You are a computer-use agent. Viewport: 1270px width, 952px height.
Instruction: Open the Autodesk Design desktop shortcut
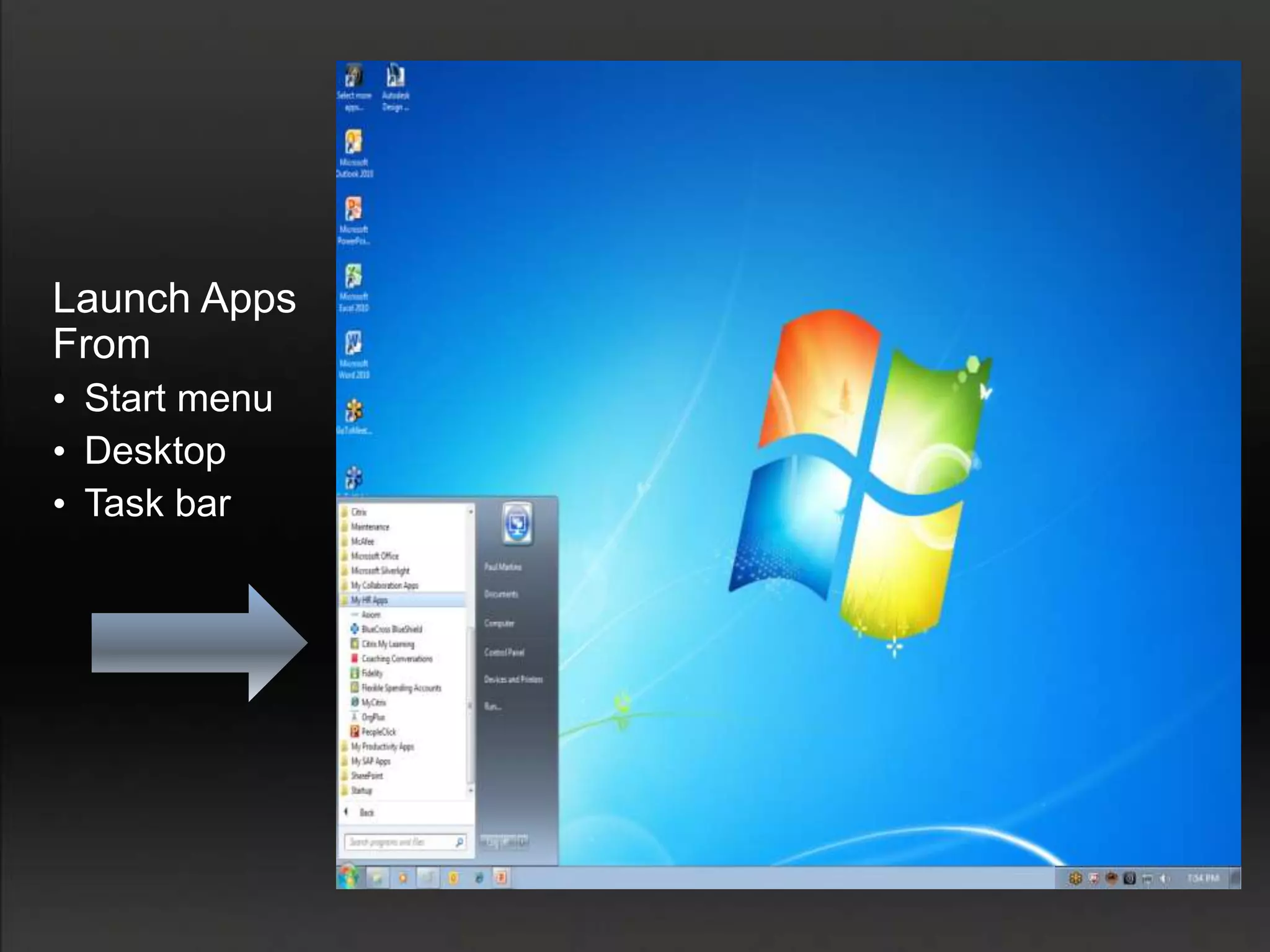tap(396, 87)
